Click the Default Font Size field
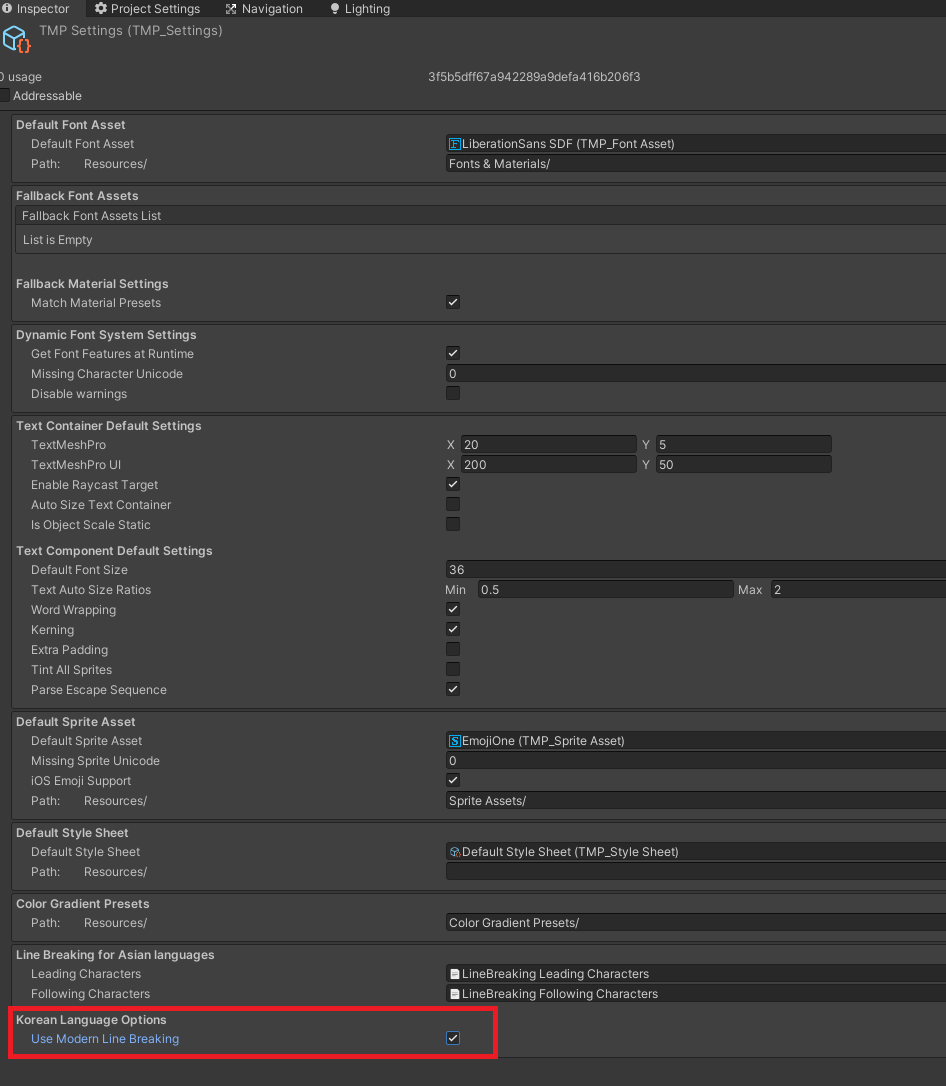This screenshot has height=1086, width=946. 696,570
